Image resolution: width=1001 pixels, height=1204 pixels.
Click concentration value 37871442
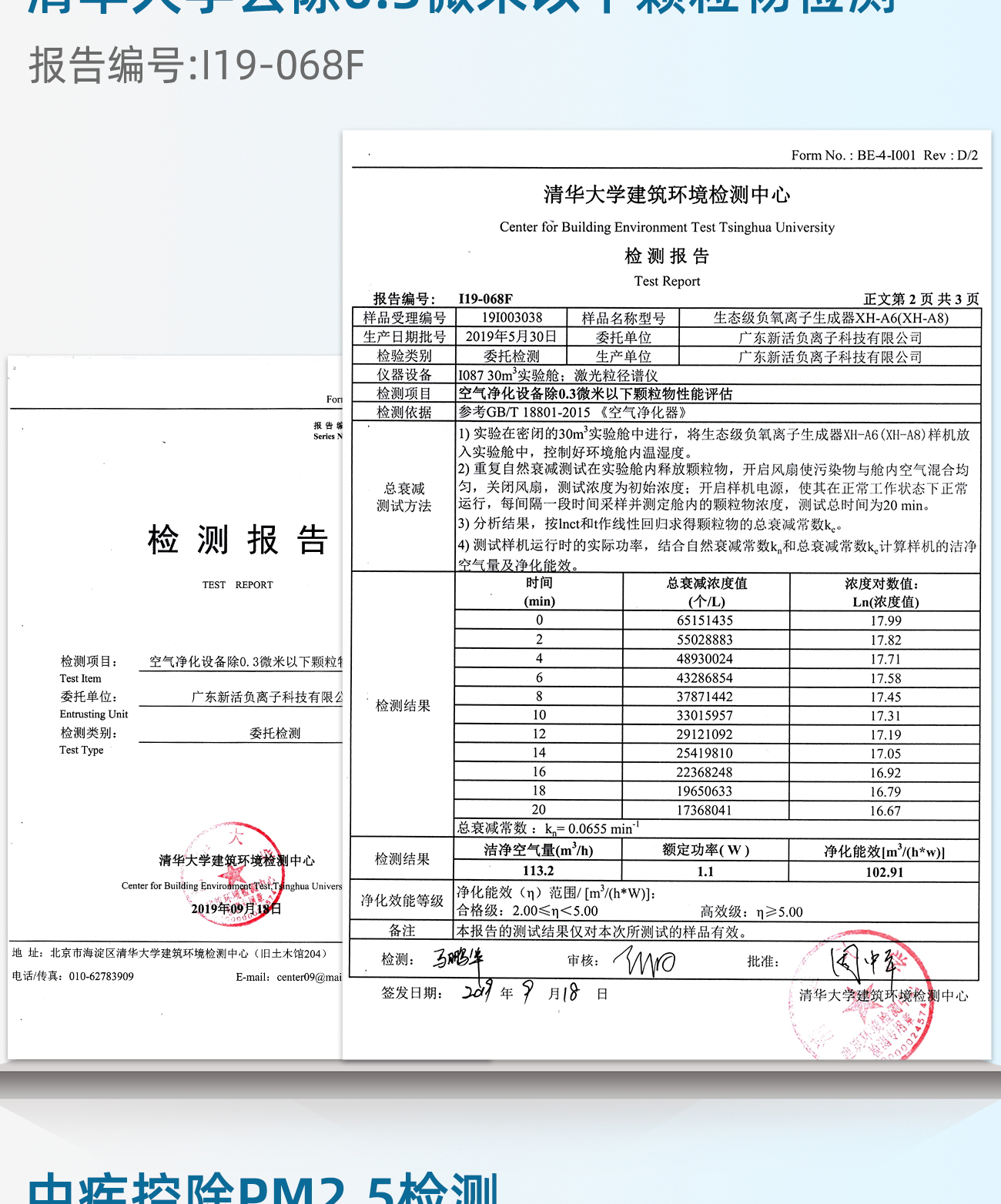(x=705, y=697)
